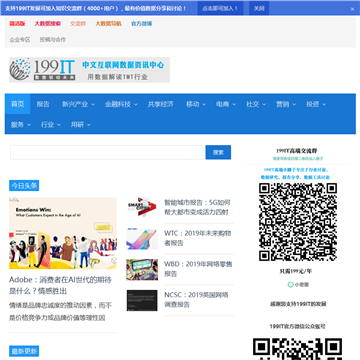Expand the 营销 dropdown menu

[x=286, y=104]
